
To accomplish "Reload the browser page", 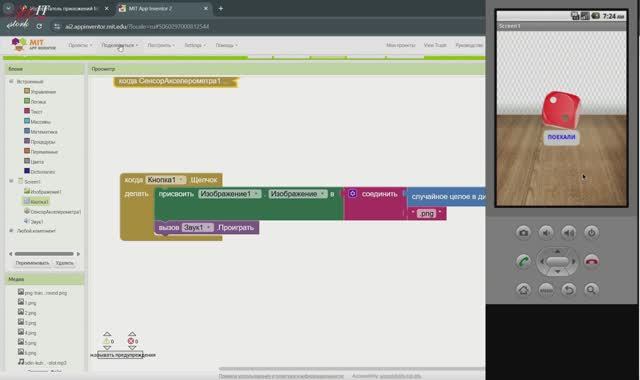I will [x=39, y=26].
